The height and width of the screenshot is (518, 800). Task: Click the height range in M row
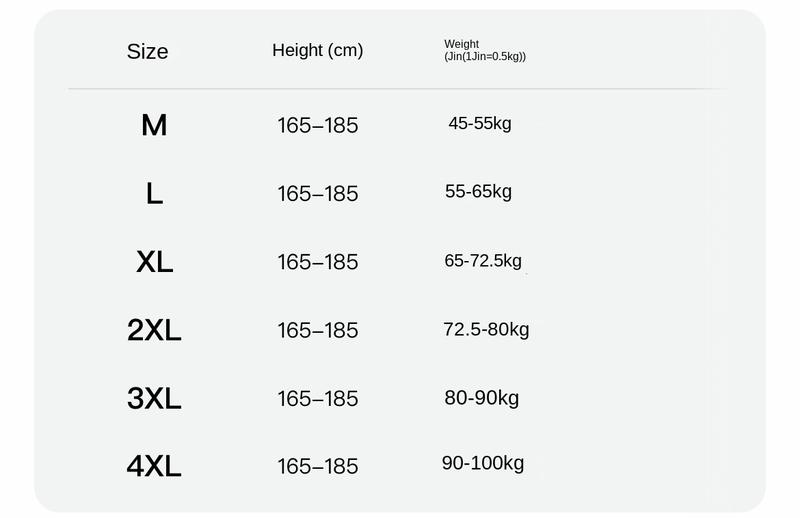(x=318, y=126)
